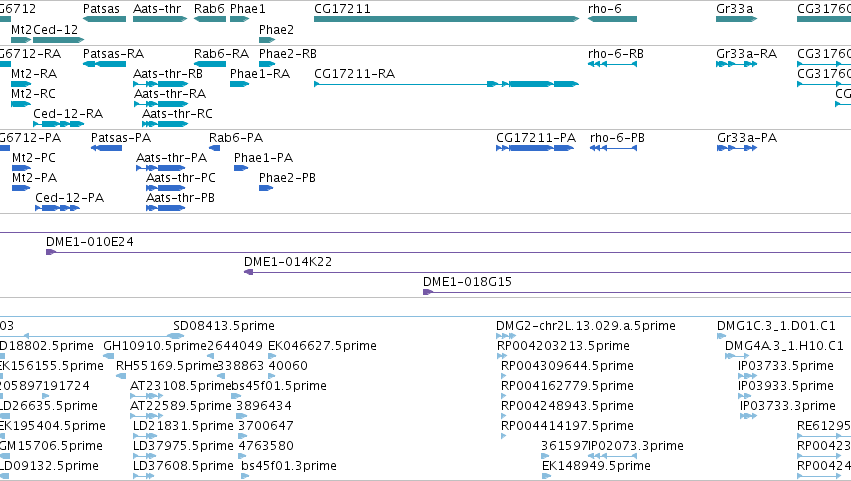Click the Mt2-RC transcript label
The image size is (851, 481).
[33, 94]
